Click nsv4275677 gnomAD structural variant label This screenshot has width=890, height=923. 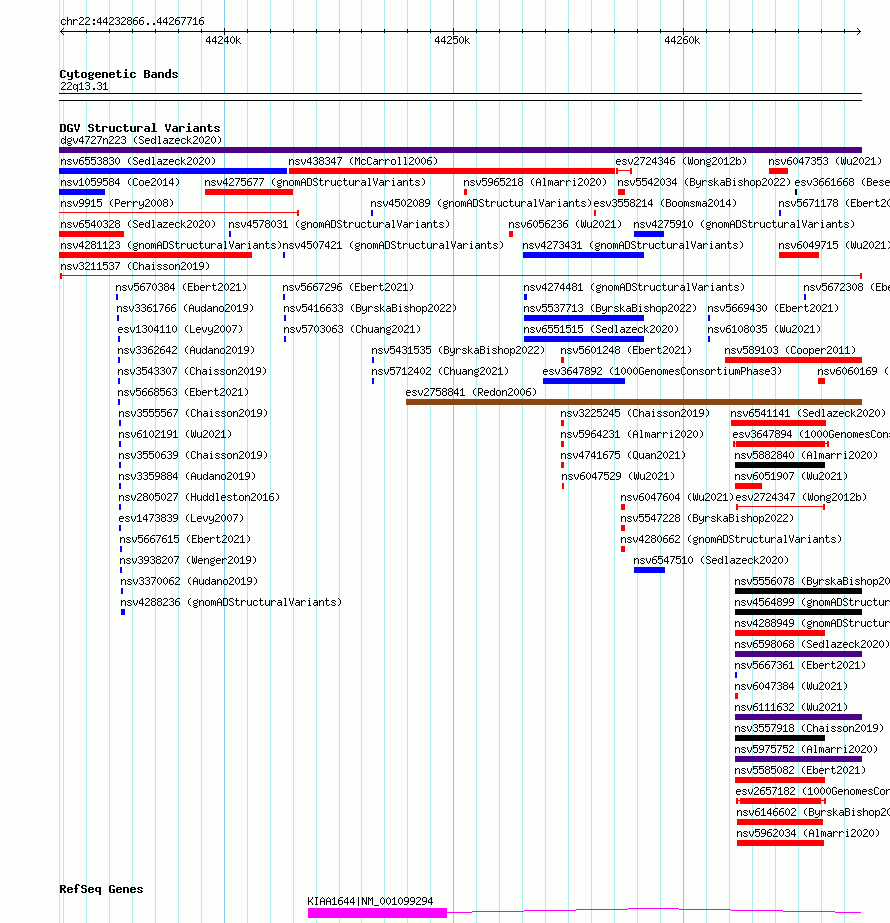click(x=315, y=182)
